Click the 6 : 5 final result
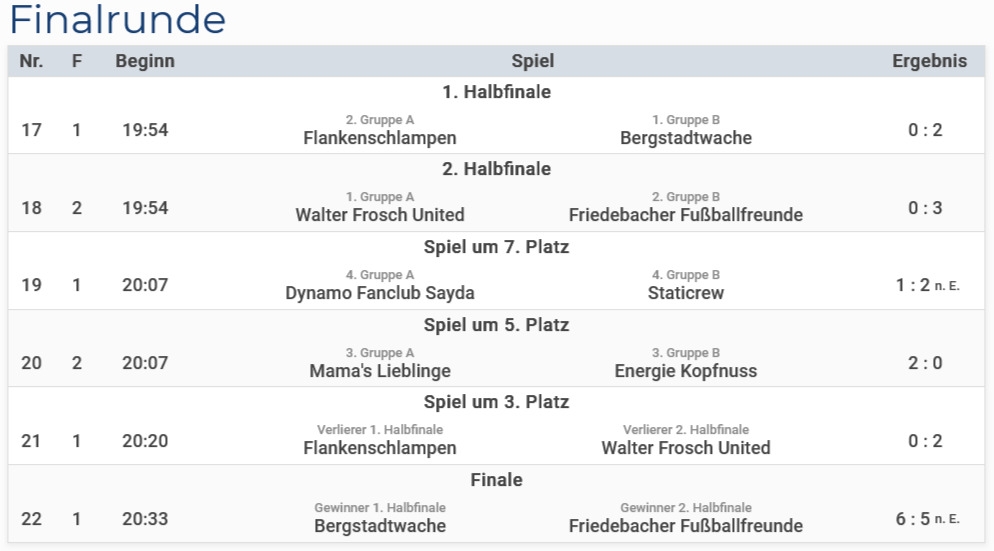The image size is (994, 551). click(x=913, y=519)
